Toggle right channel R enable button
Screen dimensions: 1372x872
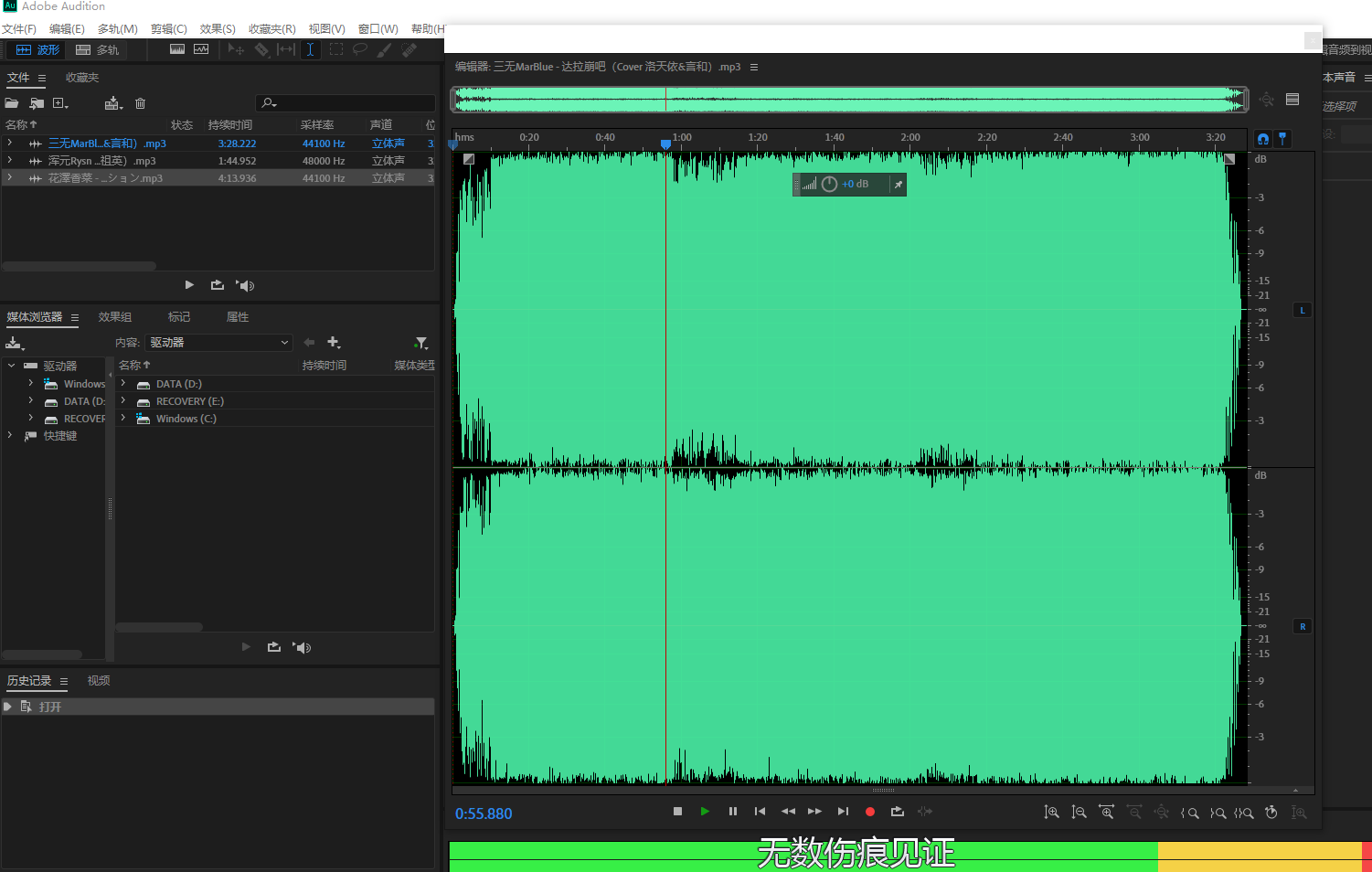1303,626
